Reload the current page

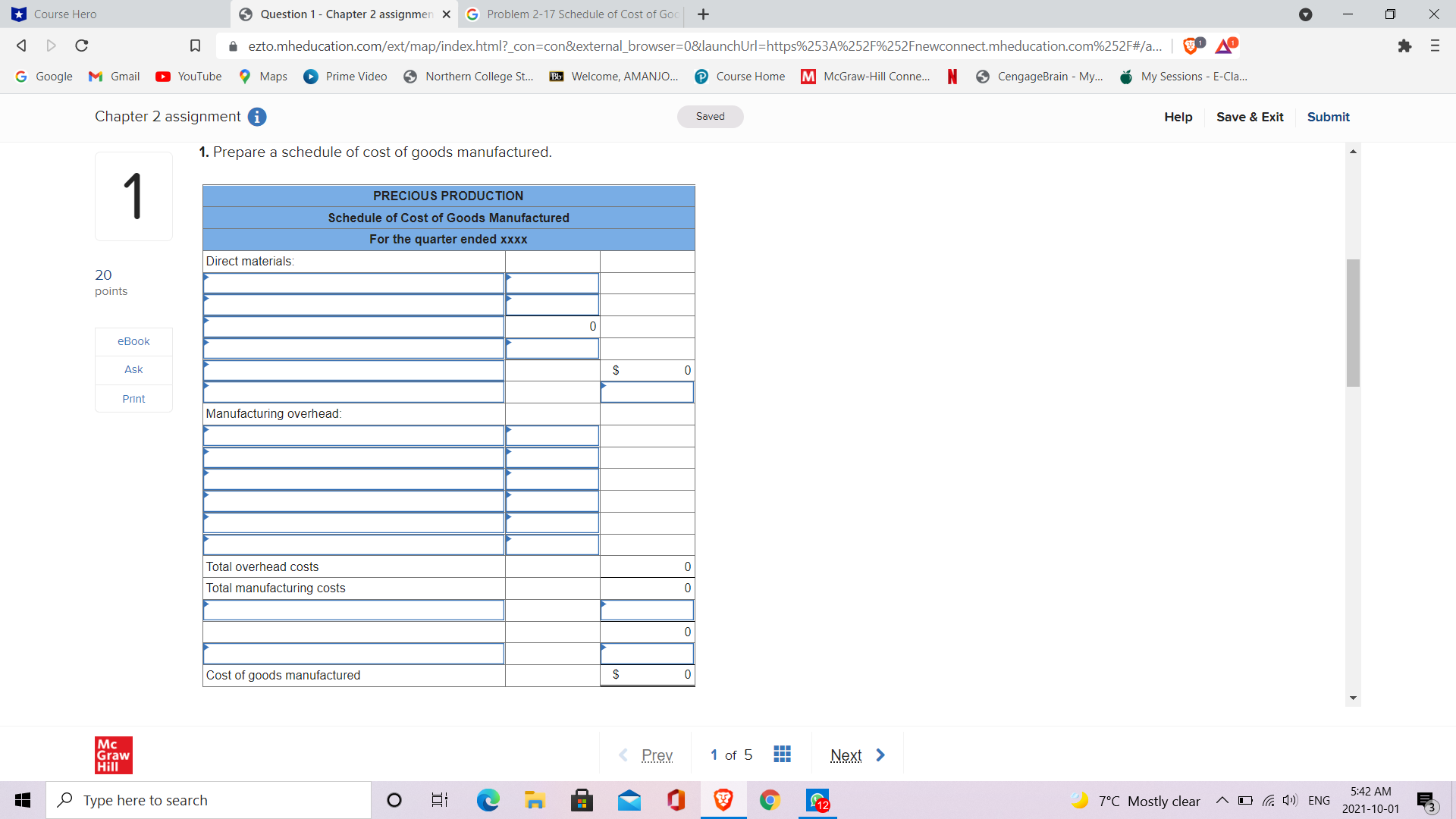point(81,45)
